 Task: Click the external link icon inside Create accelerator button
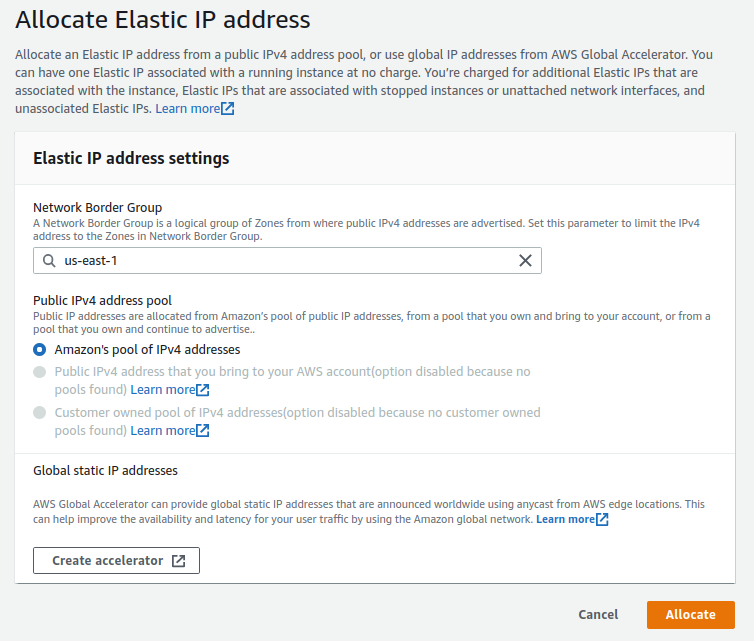tap(179, 561)
